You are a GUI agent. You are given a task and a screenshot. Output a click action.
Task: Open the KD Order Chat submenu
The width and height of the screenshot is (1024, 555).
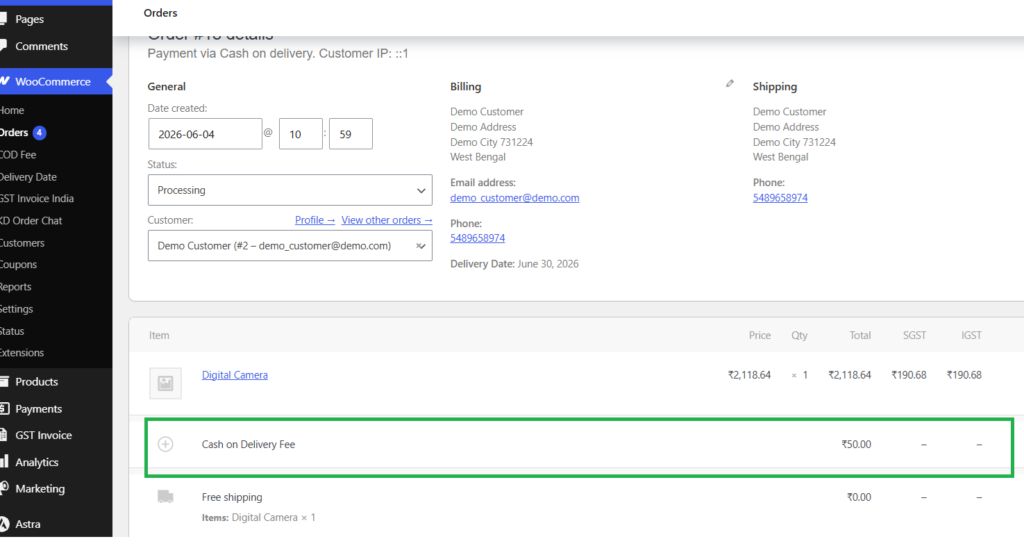pos(31,221)
